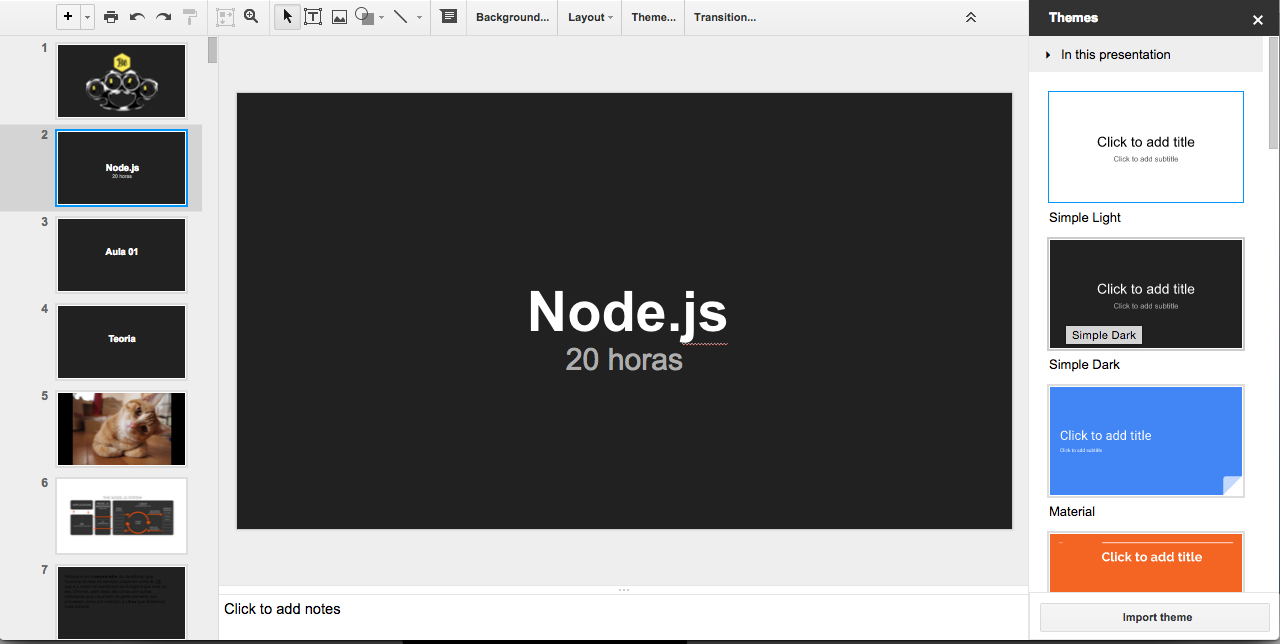This screenshot has width=1280, height=644.
Task: Redo the last action
Action: point(163,17)
